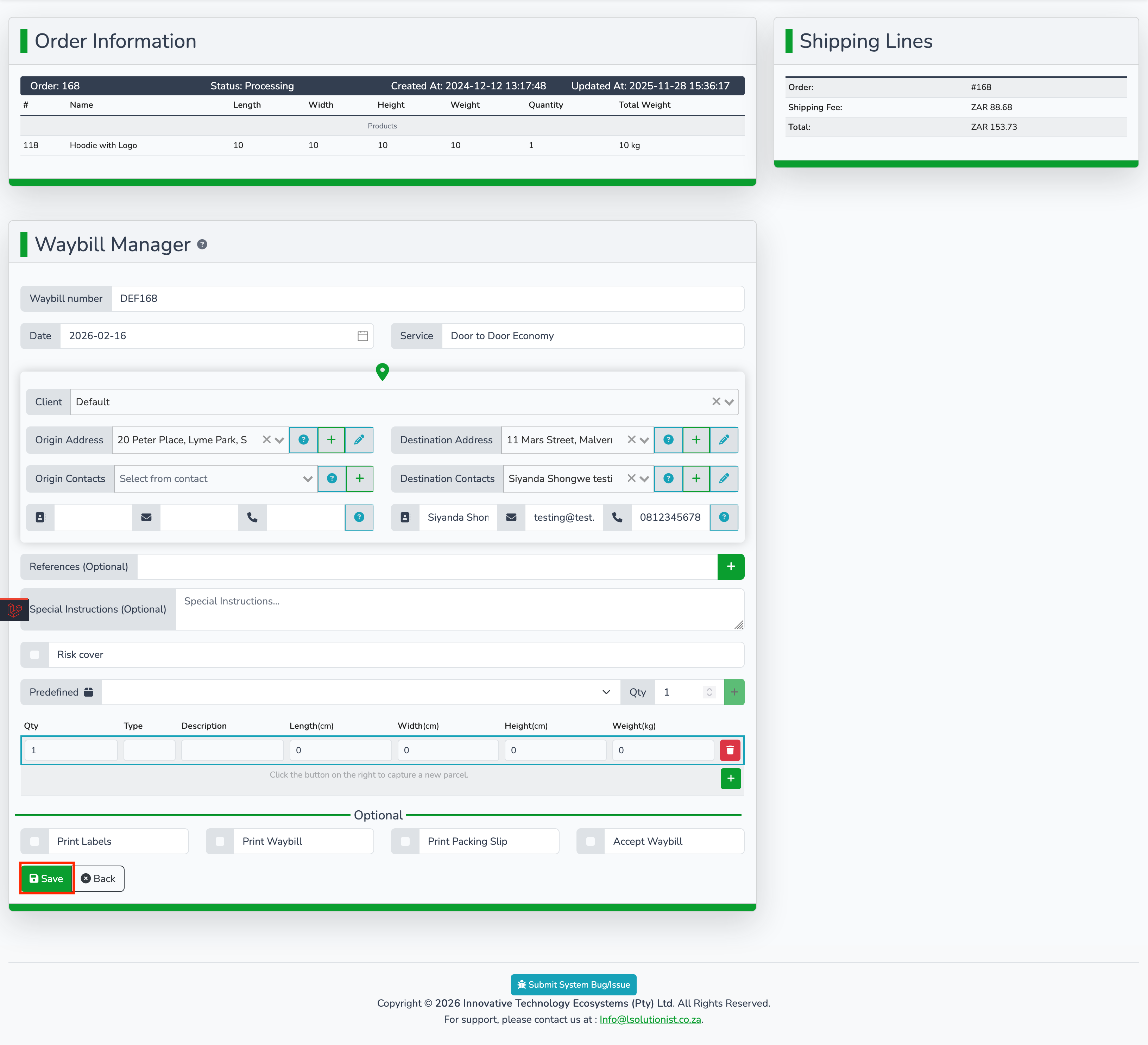Click help icon after origin phone field
The width and height of the screenshot is (1148, 1045).
click(x=359, y=517)
